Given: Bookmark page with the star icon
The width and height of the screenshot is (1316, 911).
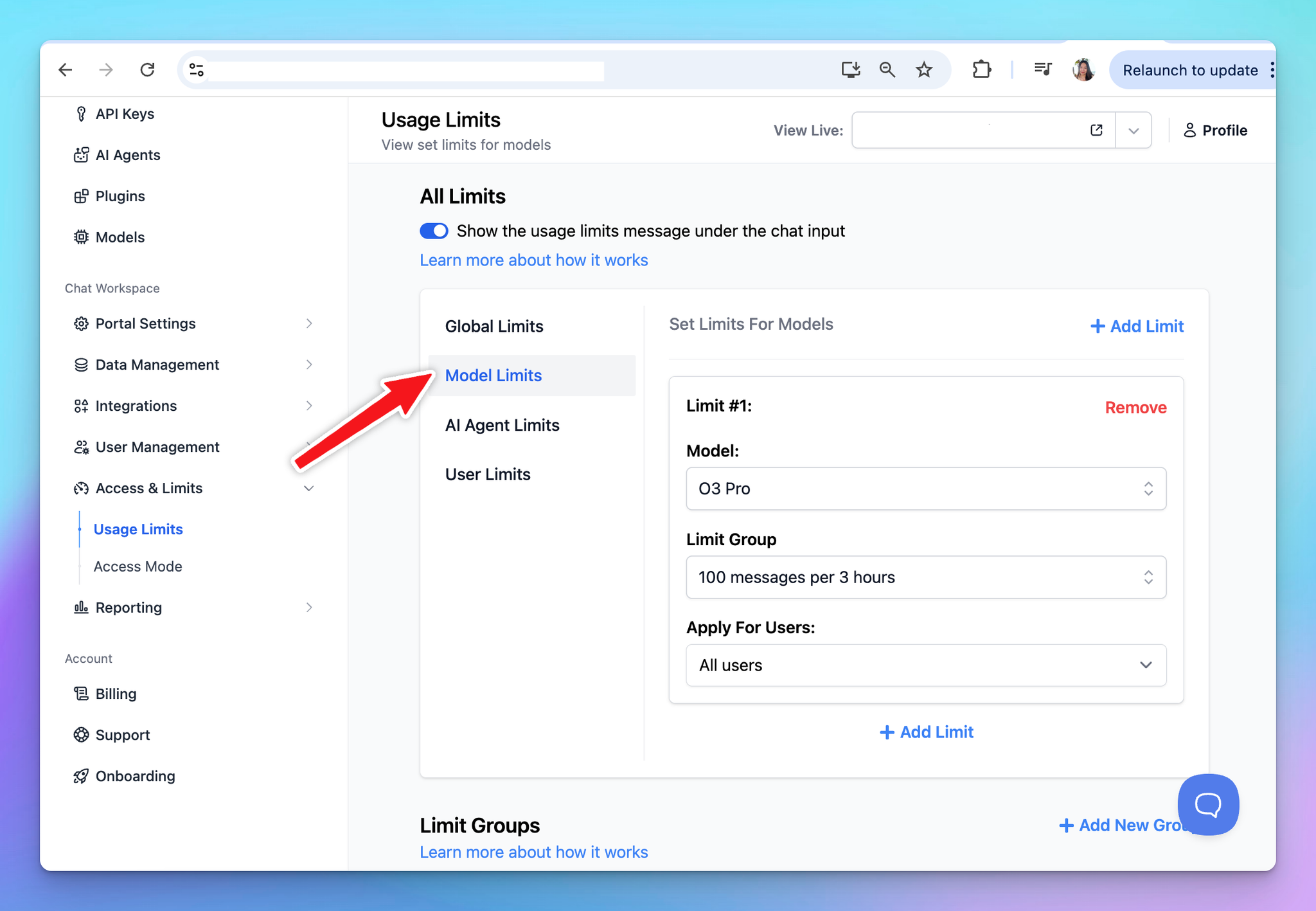Looking at the screenshot, I should (924, 69).
